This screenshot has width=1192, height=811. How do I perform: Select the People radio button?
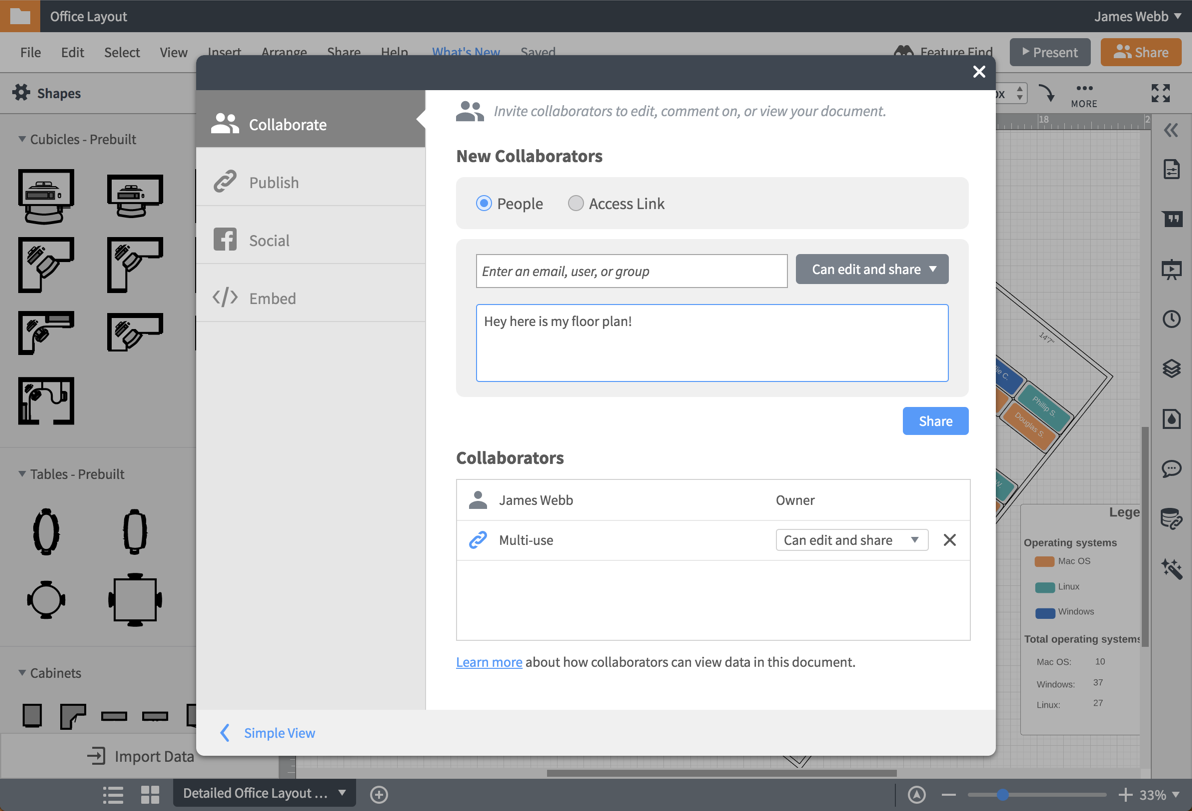pos(483,203)
